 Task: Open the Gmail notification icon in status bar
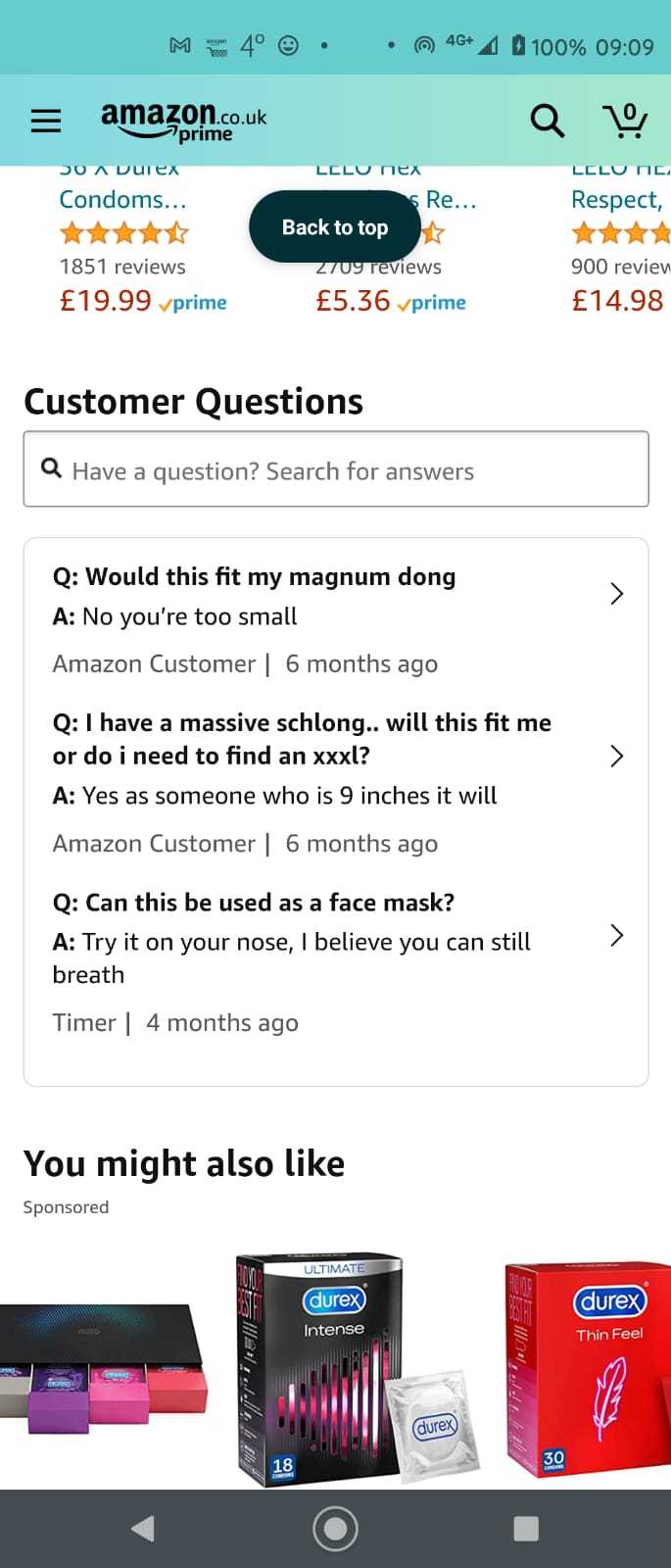point(179,45)
